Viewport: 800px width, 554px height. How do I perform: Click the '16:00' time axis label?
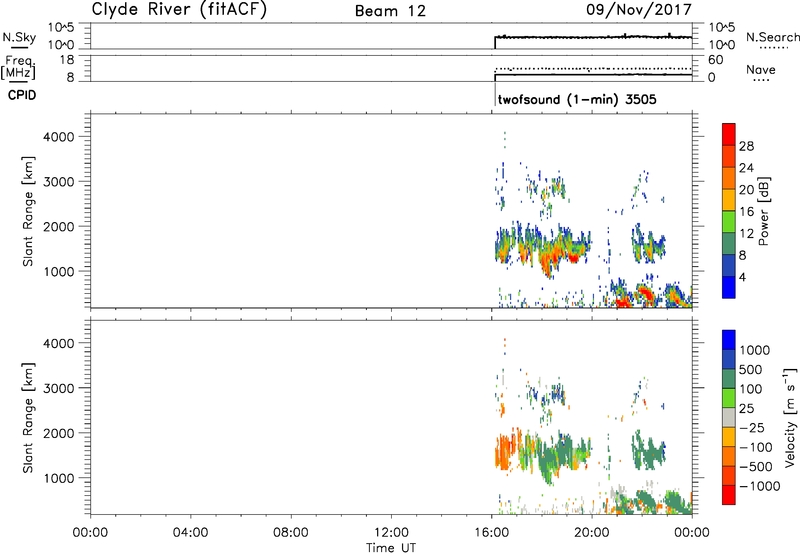tap(491, 533)
